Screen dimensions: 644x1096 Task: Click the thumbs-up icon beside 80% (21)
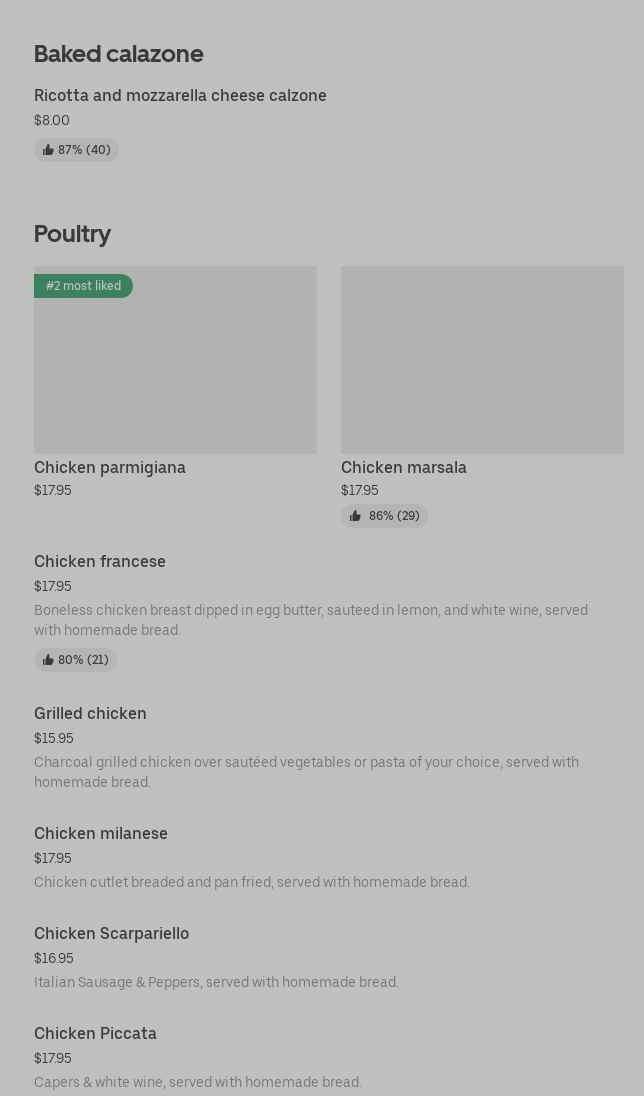pyautogui.click(x=48, y=660)
